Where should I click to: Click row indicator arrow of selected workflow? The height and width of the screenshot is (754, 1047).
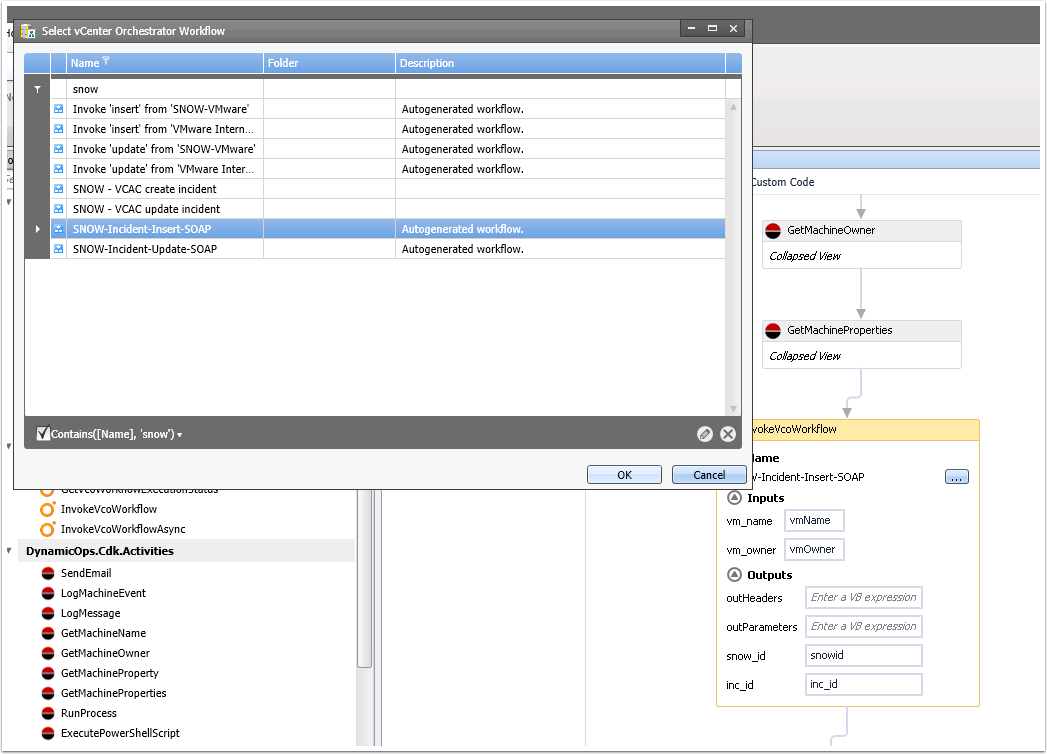click(37, 229)
